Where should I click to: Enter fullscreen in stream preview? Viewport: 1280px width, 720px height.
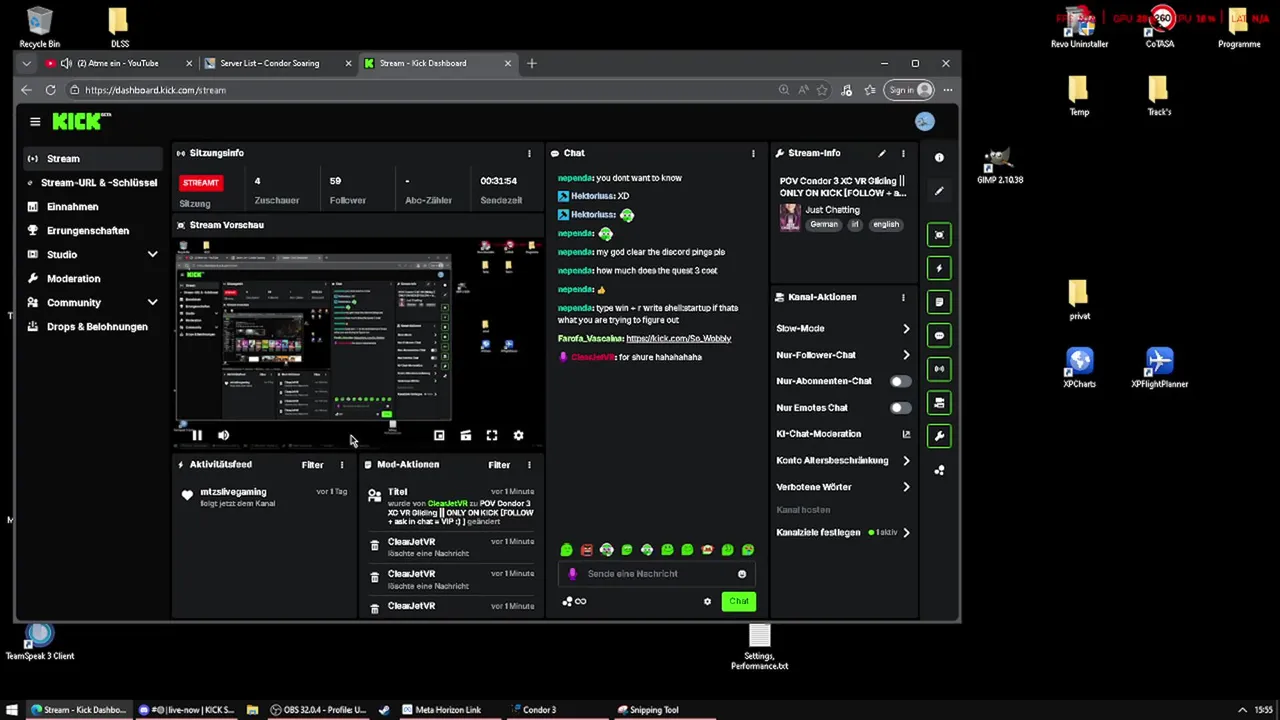pyautogui.click(x=492, y=435)
